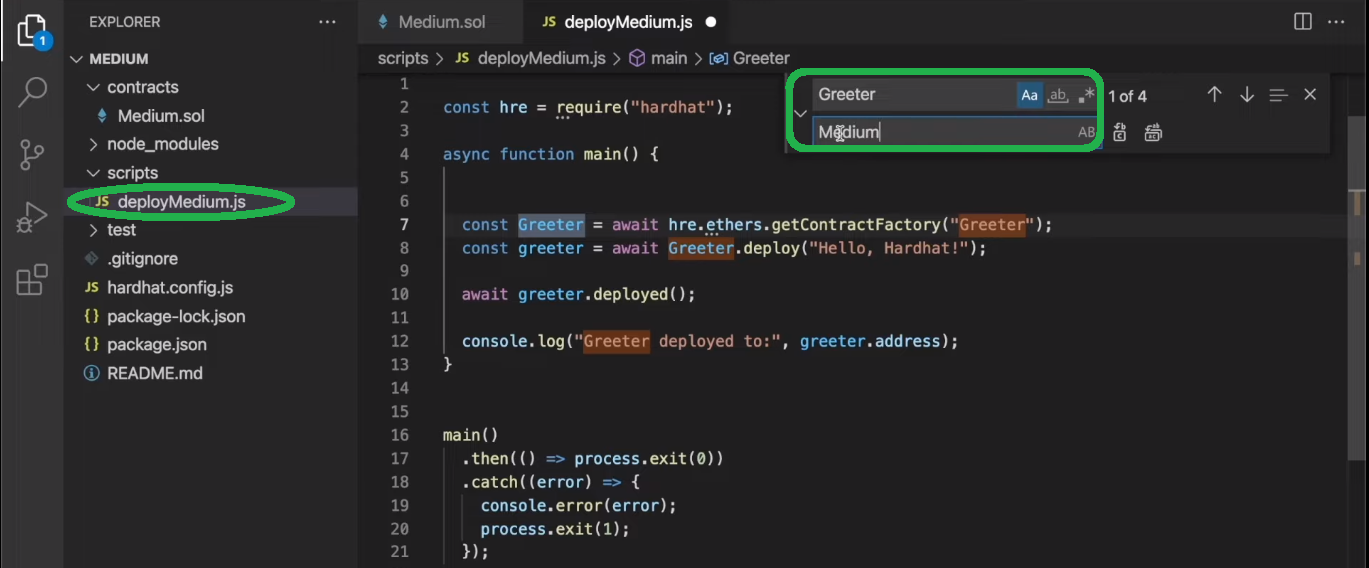Viewport: 1369px width, 568px height.
Task: Click the Replace single match icon
Action: point(1120,132)
